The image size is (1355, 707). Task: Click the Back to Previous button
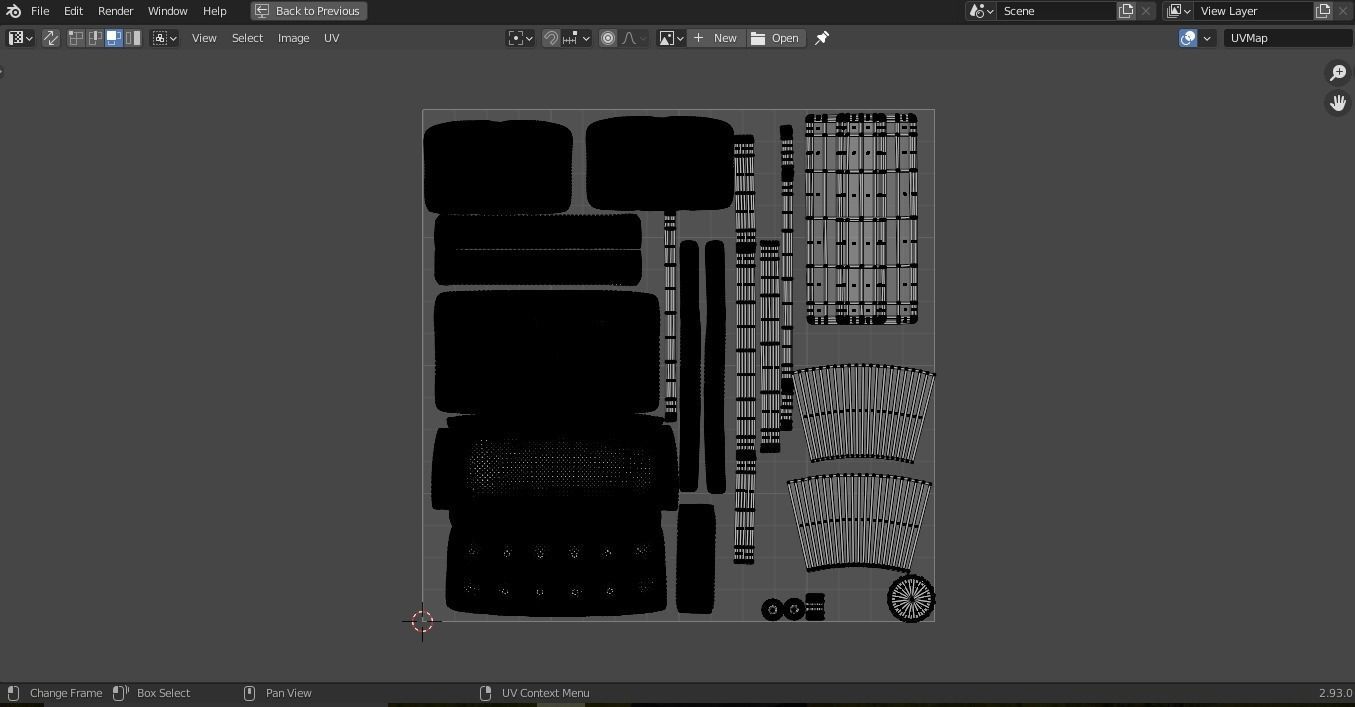(308, 11)
